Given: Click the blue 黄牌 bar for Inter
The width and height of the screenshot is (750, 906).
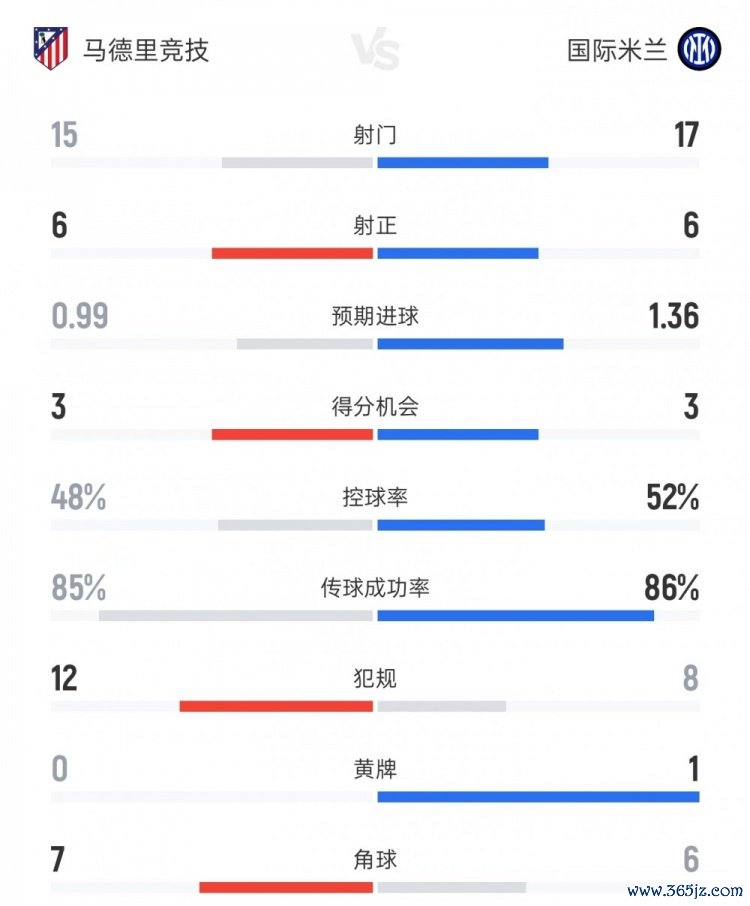Looking at the screenshot, I should (538, 797).
